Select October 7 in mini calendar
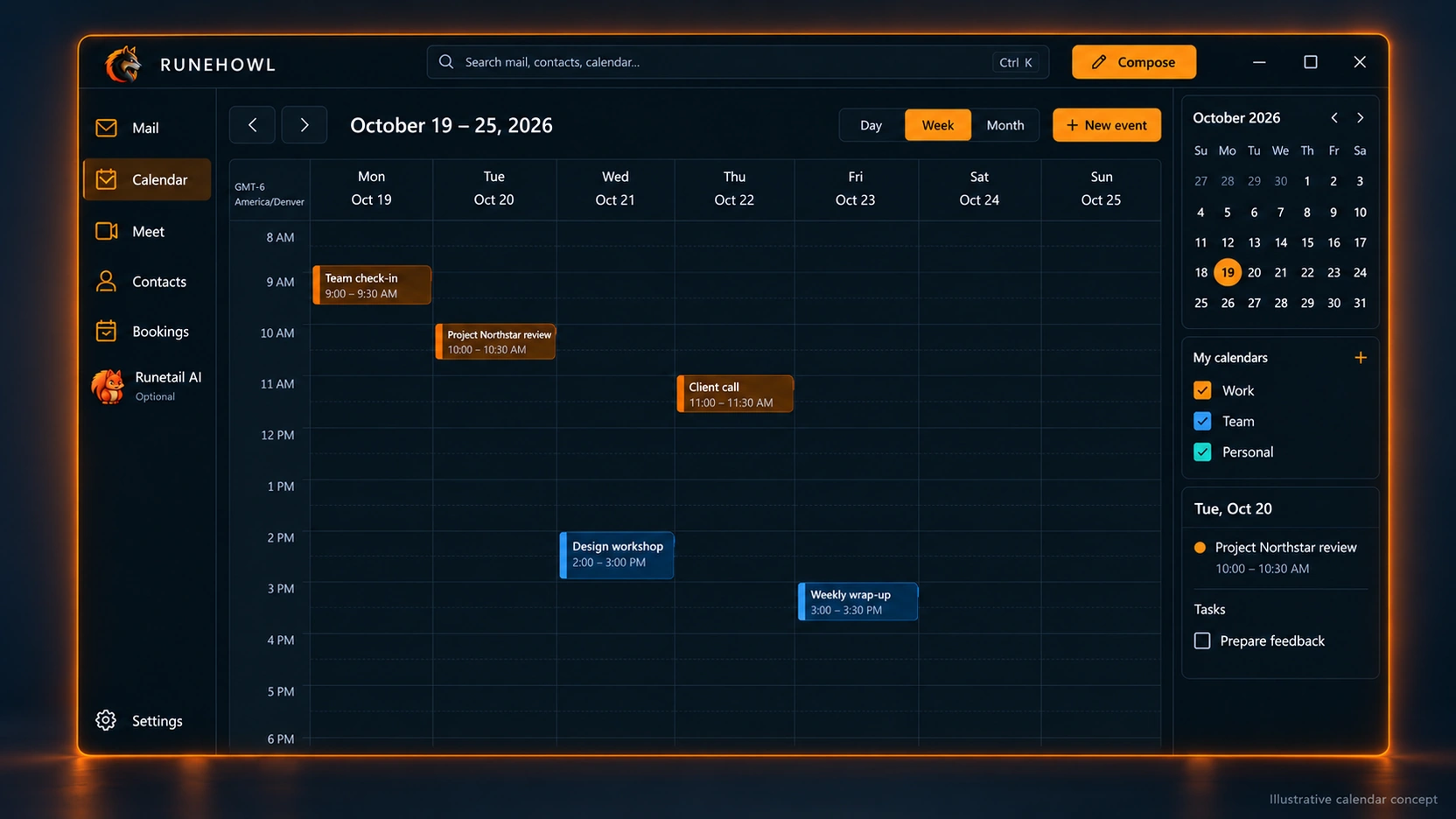The height and width of the screenshot is (819, 1456). (1280, 212)
